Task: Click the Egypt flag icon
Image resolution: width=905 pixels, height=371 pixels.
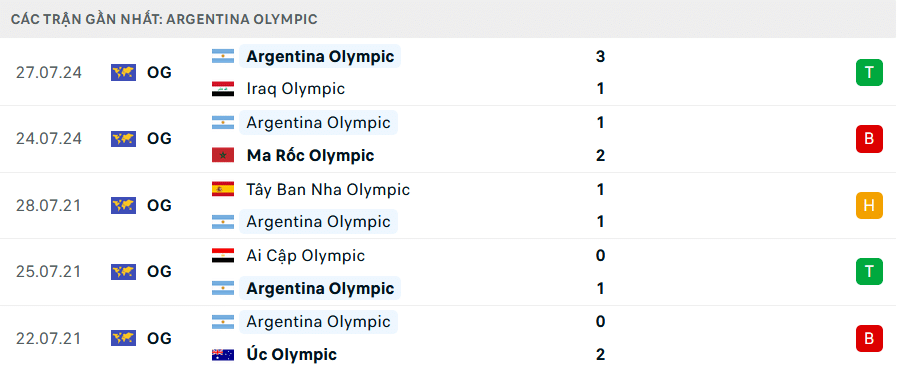Action: point(223,256)
